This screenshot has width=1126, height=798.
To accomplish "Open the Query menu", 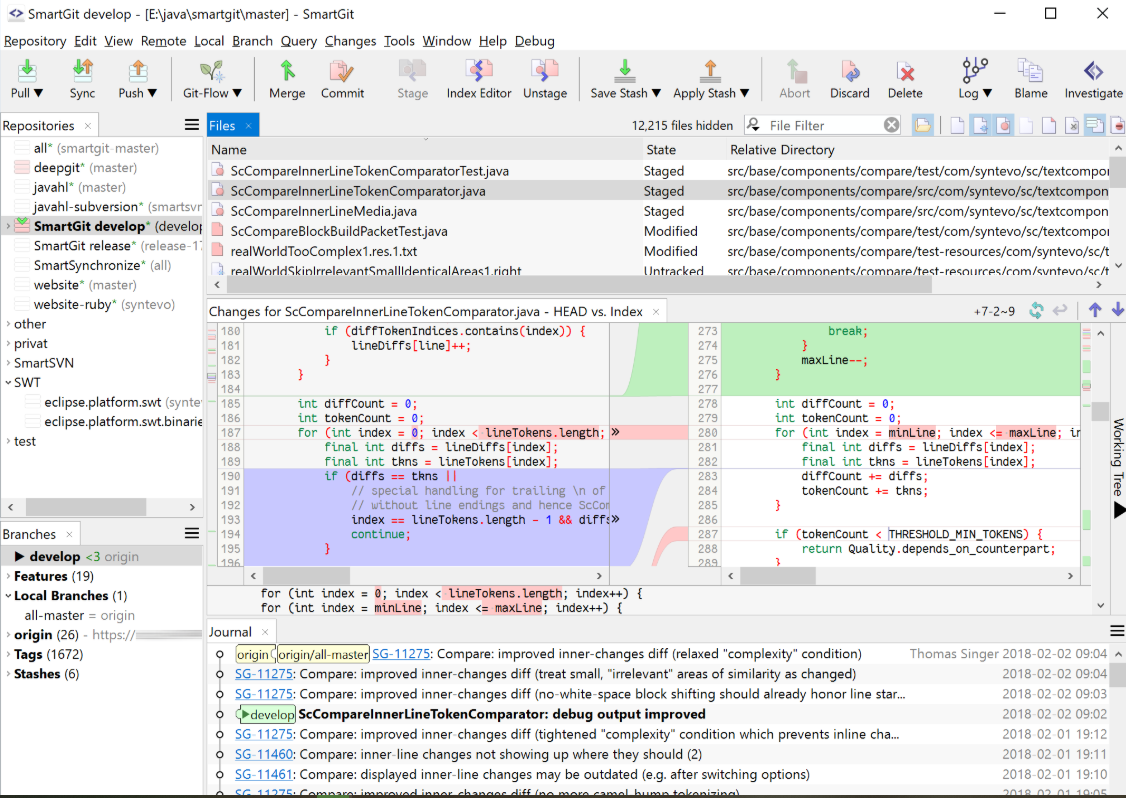I will point(299,41).
